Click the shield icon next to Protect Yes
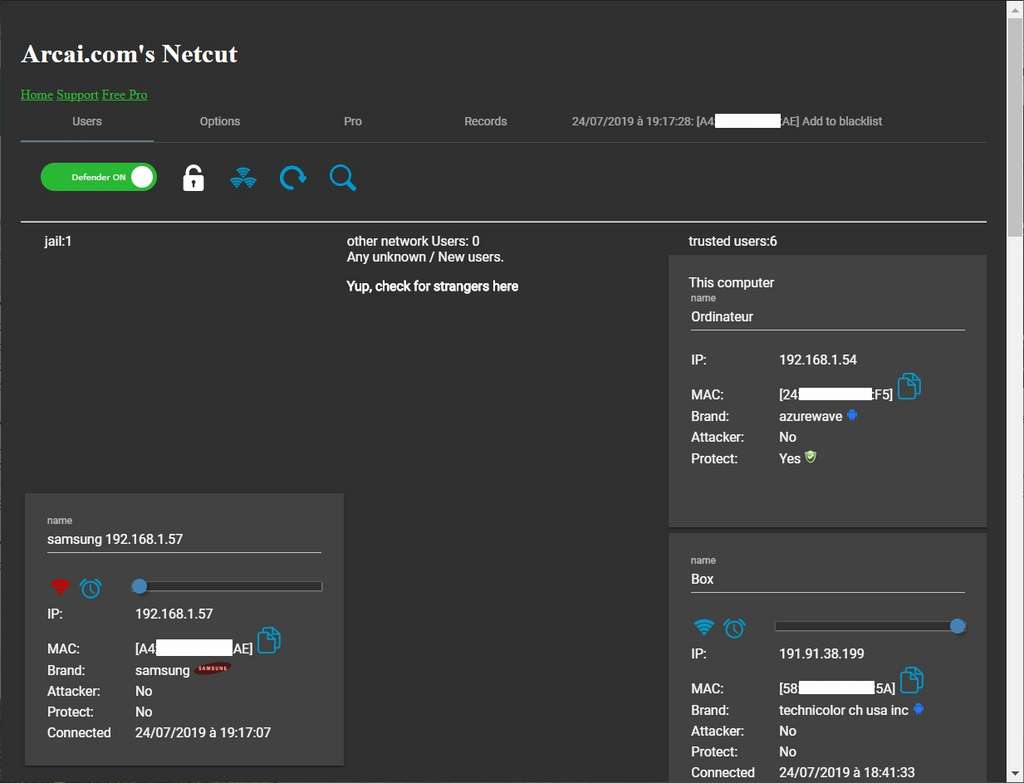Image resolution: width=1024 pixels, height=783 pixels. tap(809, 457)
